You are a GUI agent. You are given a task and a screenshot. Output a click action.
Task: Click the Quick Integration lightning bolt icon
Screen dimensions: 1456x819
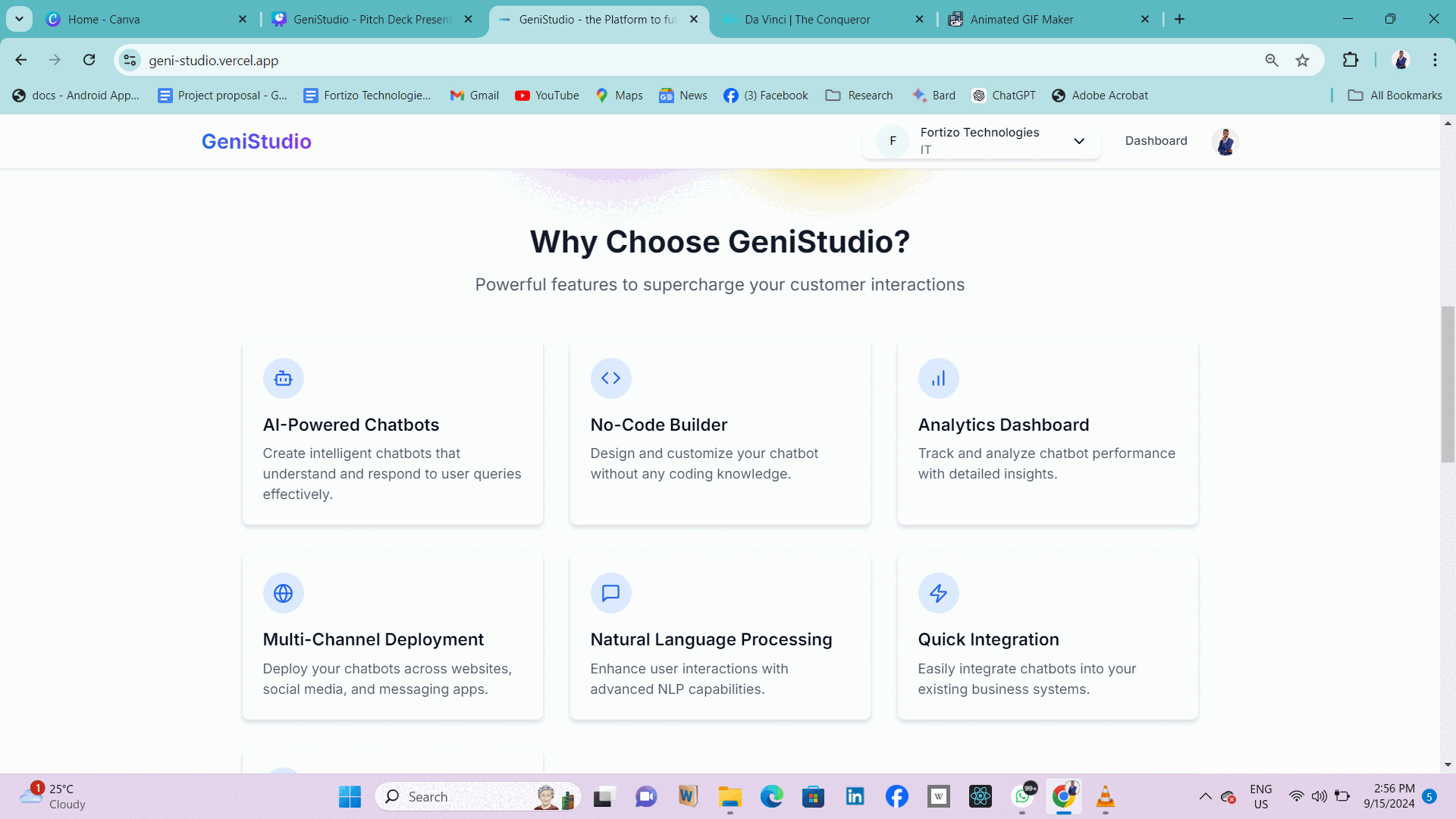coord(938,593)
